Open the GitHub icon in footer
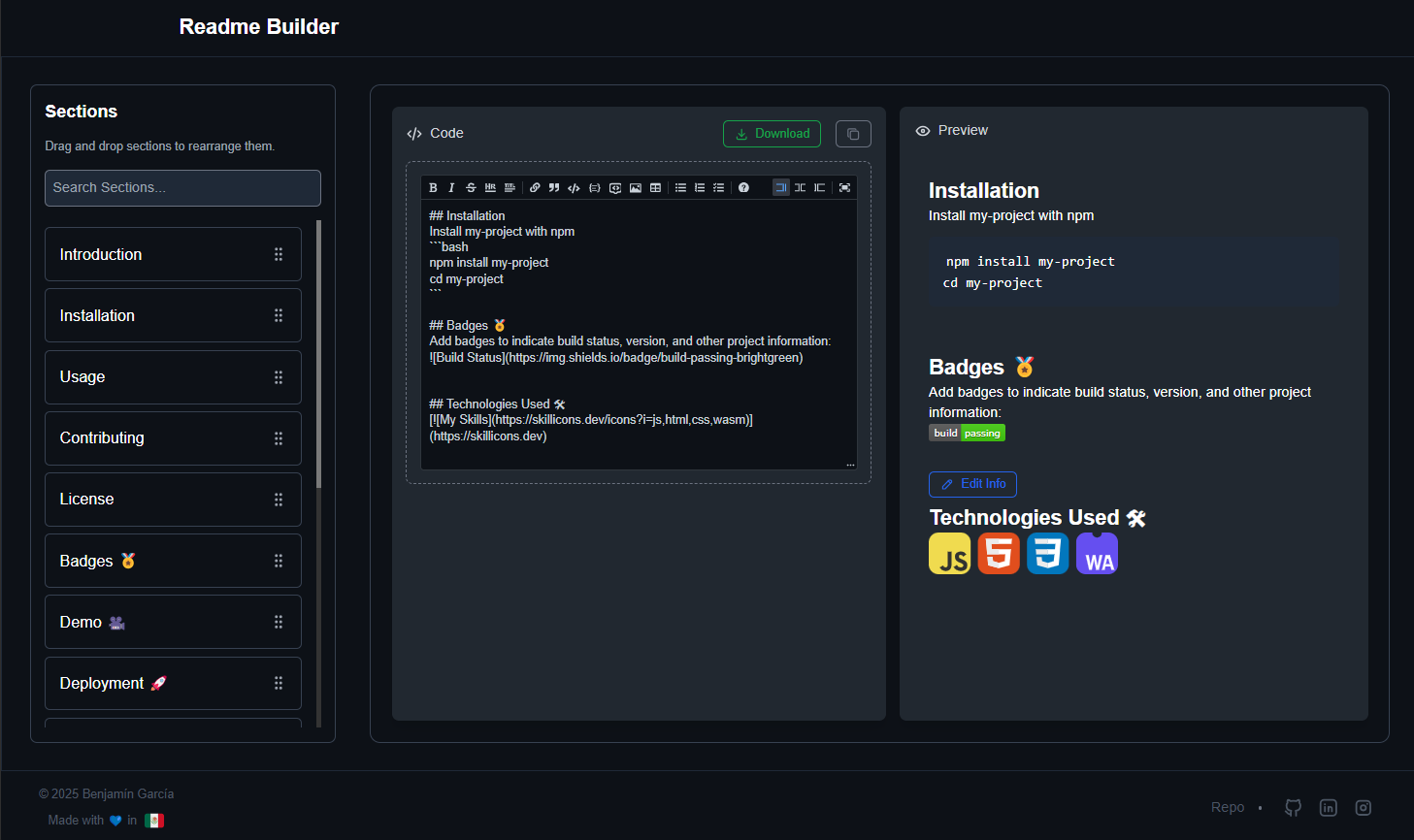 1293,808
